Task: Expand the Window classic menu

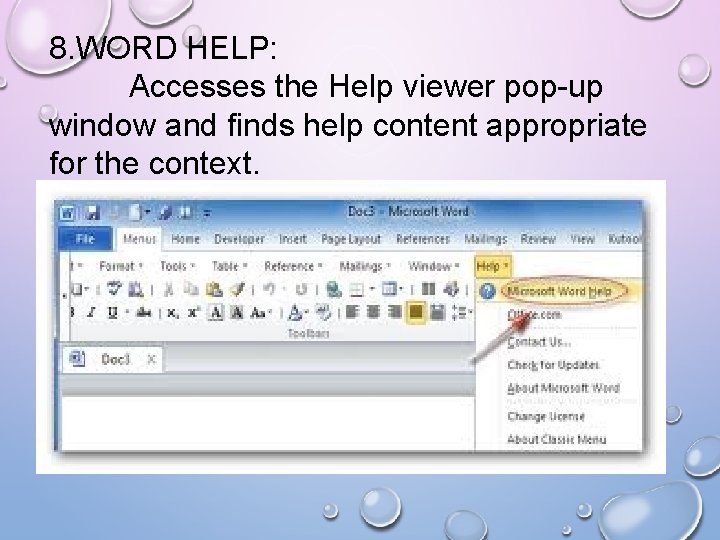Action: coord(434,266)
